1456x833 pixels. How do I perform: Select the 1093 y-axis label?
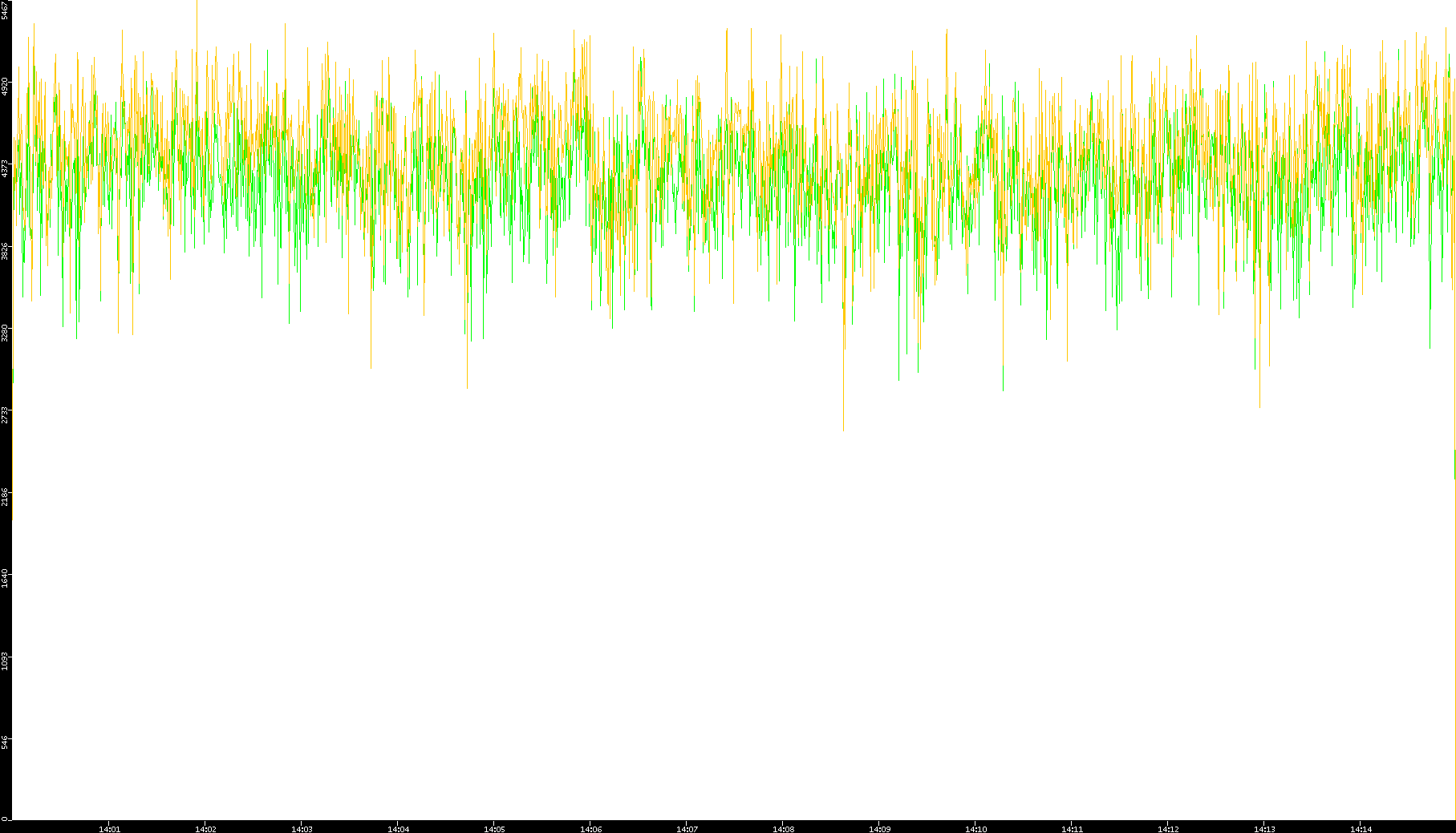coord(5,661)
